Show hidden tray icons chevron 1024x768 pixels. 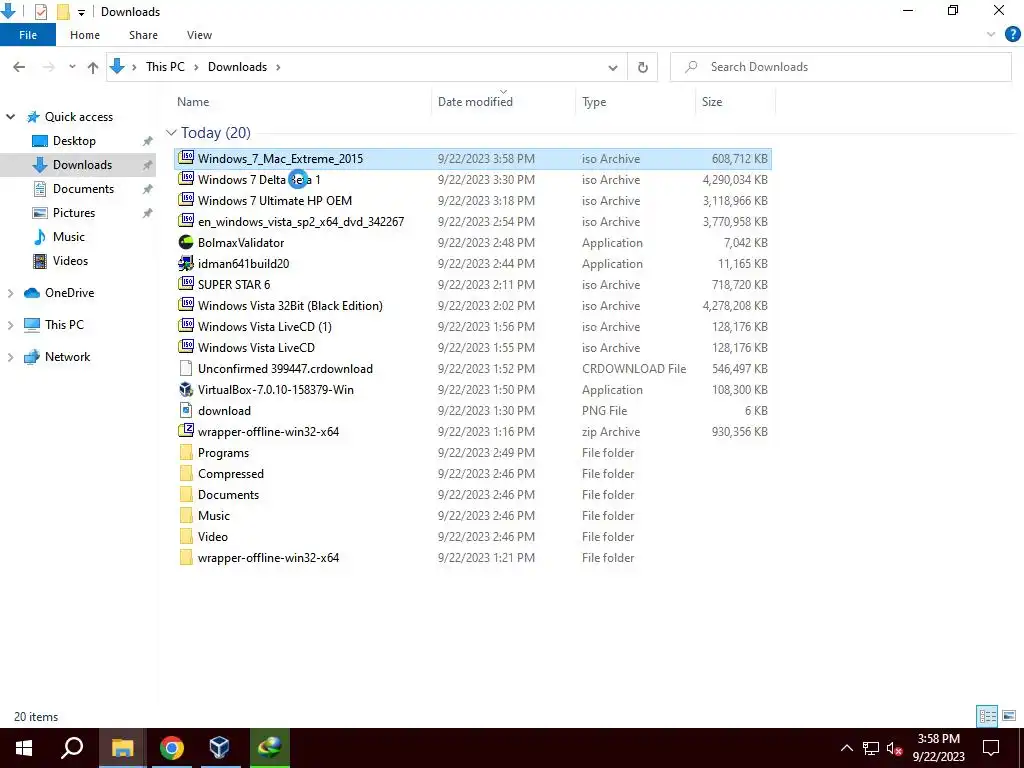pyautogui.click(x=846, y=748)
